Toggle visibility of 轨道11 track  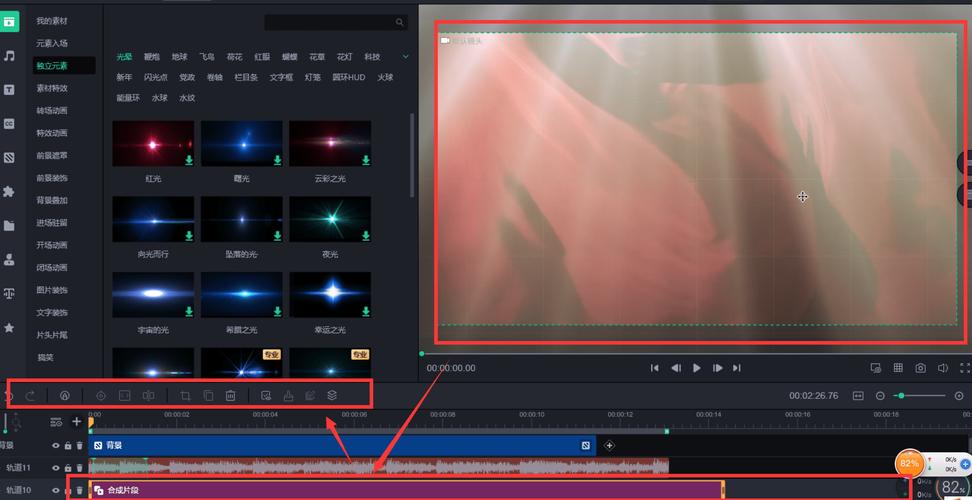[56, 467]
